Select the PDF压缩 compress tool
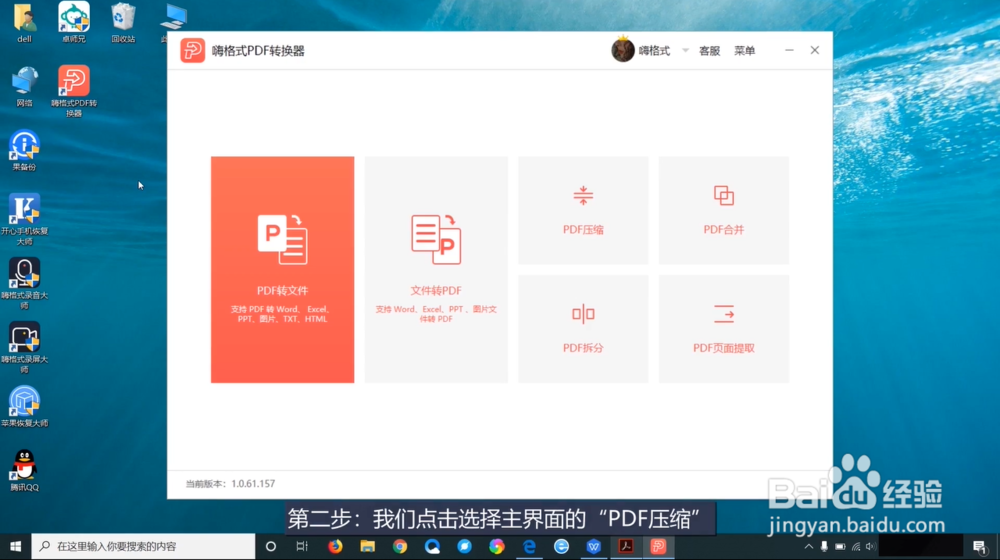The image size is (1000, 560). tap(583, 210)
